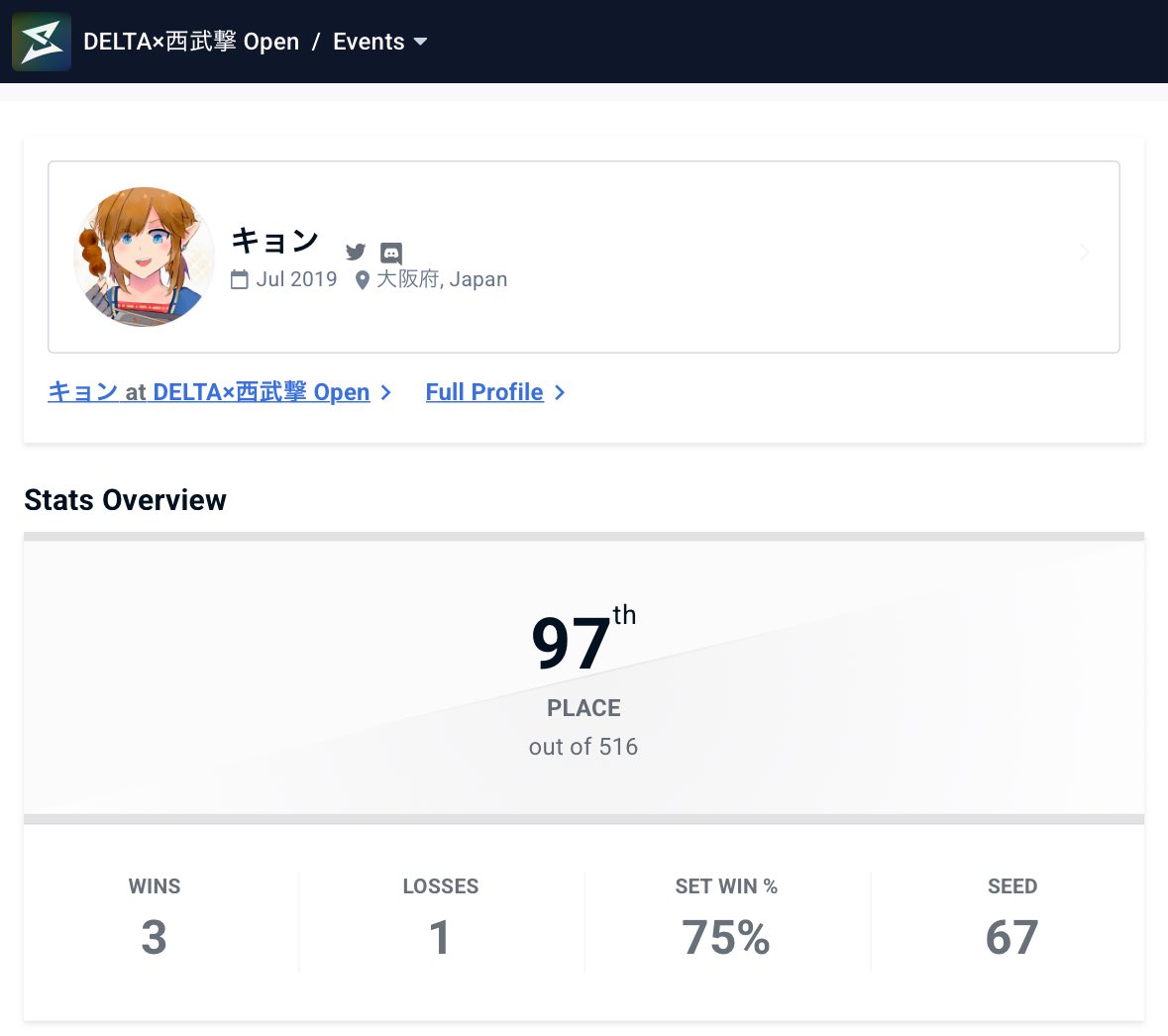Click the Twitter icon next to キョン

[x=356, y=252]
